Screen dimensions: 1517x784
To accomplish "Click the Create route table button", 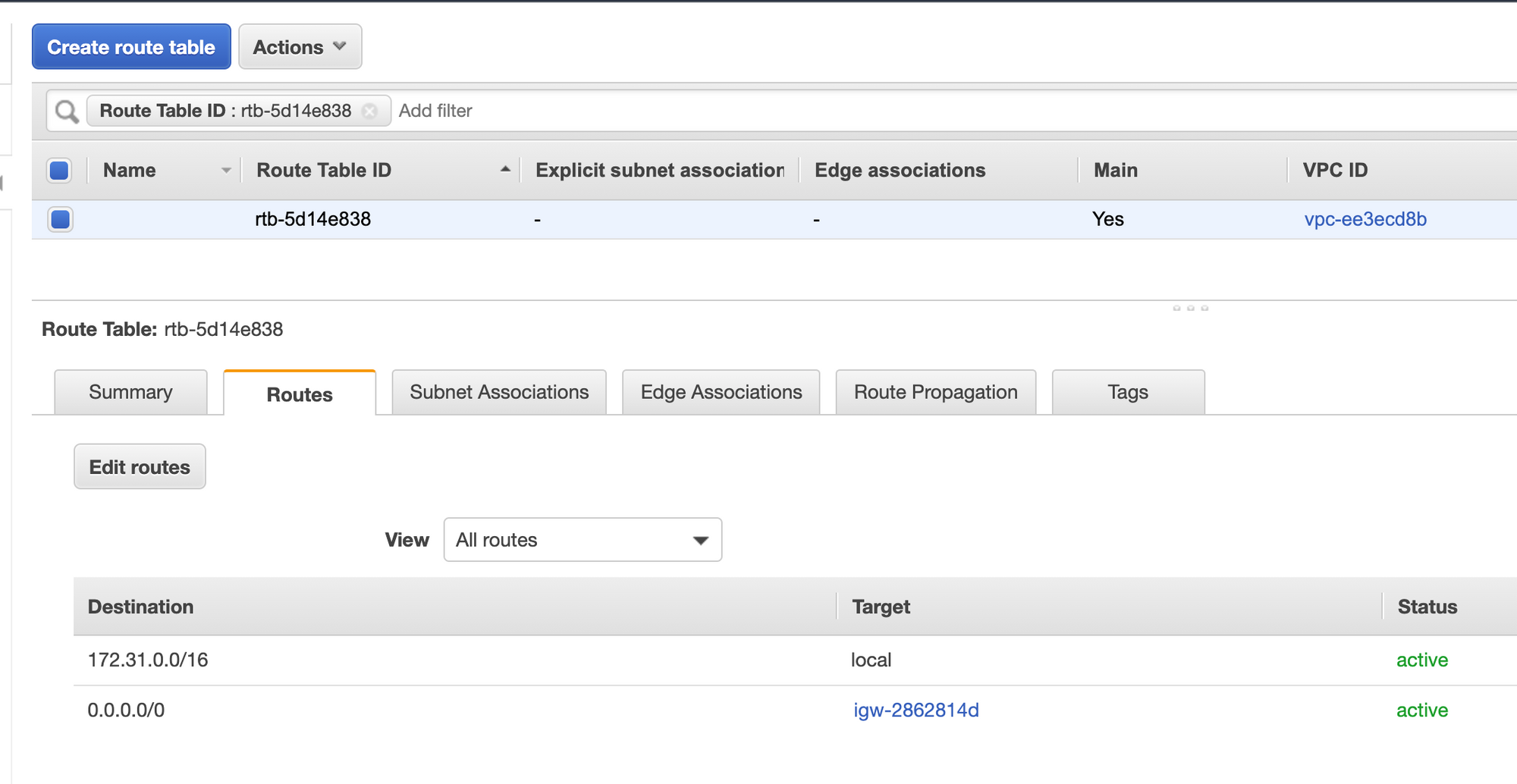I will click(x=131, y=47).
